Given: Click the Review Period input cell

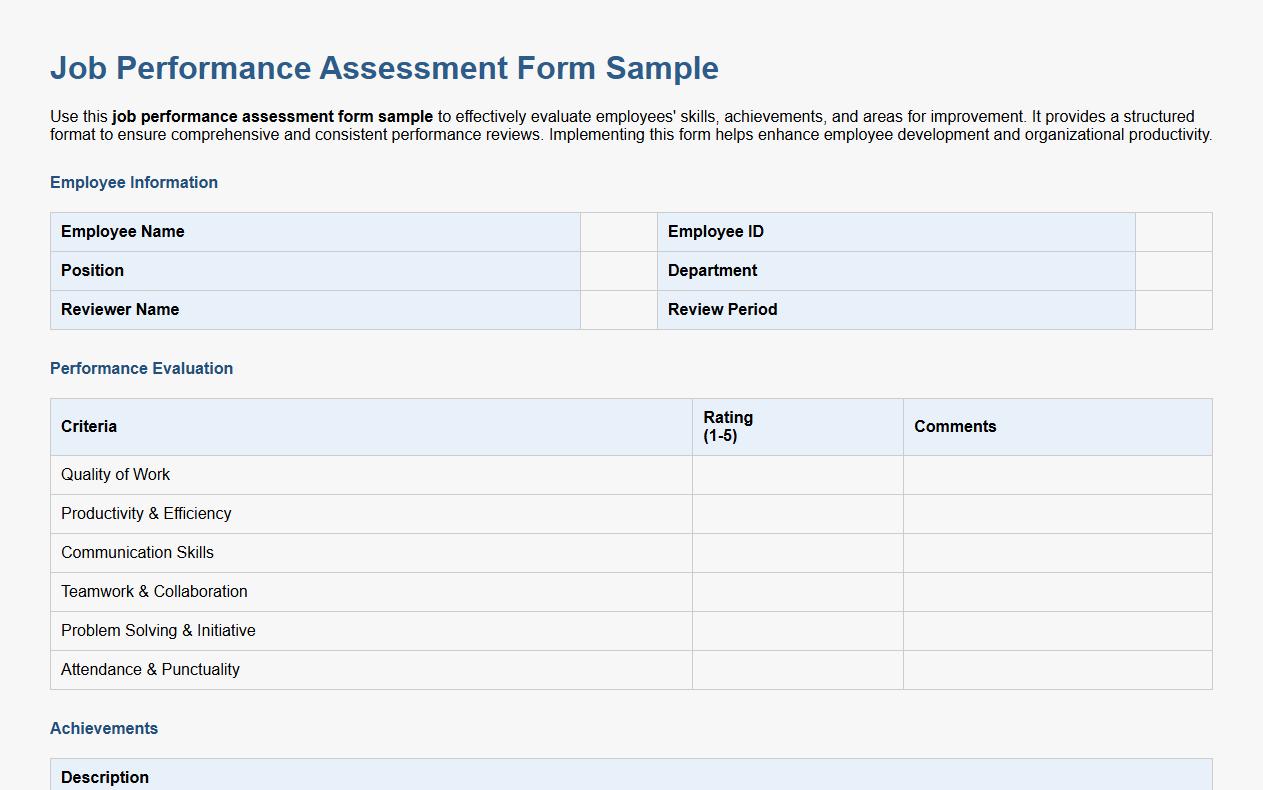Looking at the screenshot, I should pos(1172,309).
